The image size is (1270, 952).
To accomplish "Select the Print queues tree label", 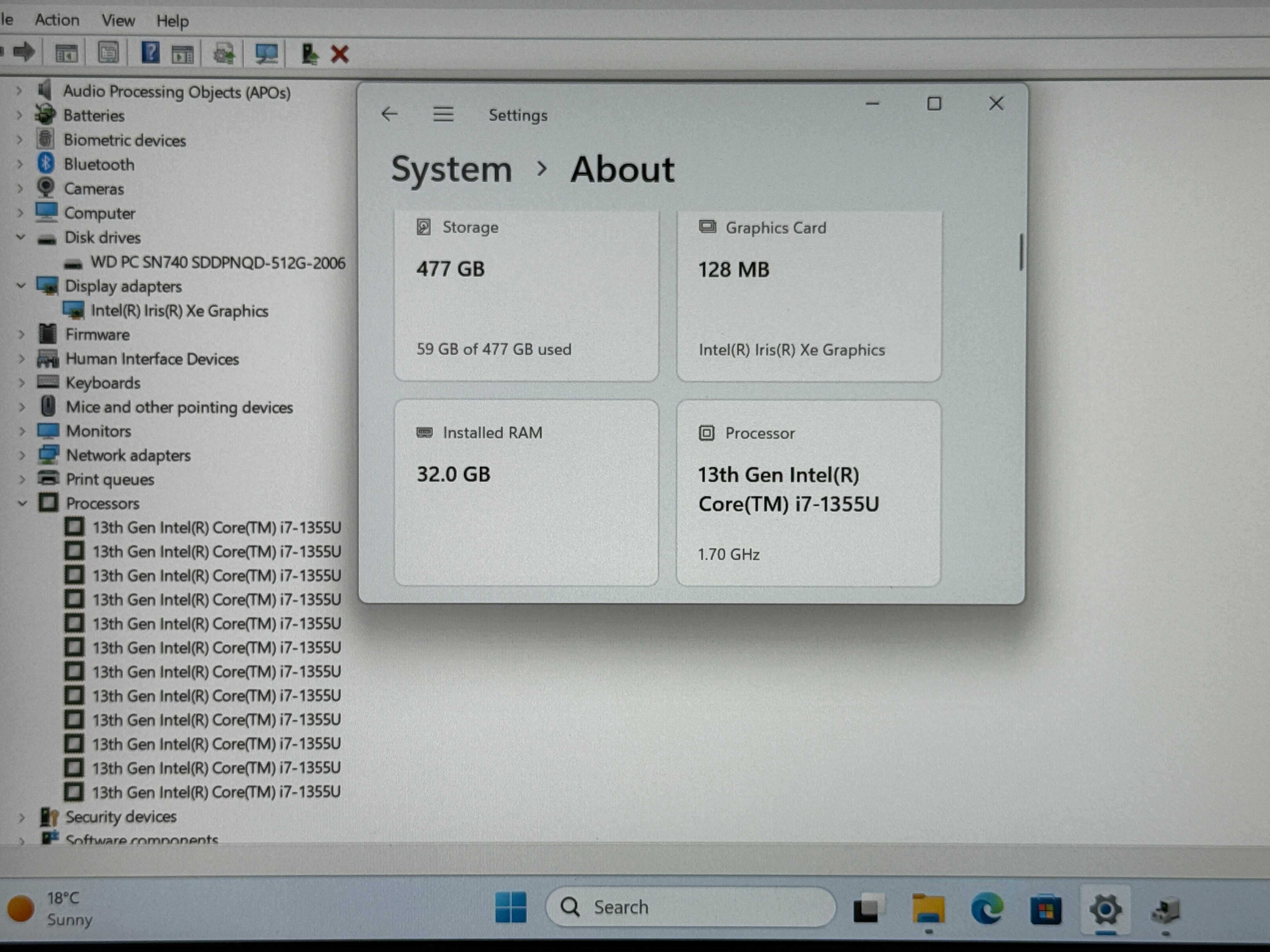I will (110, 479).
